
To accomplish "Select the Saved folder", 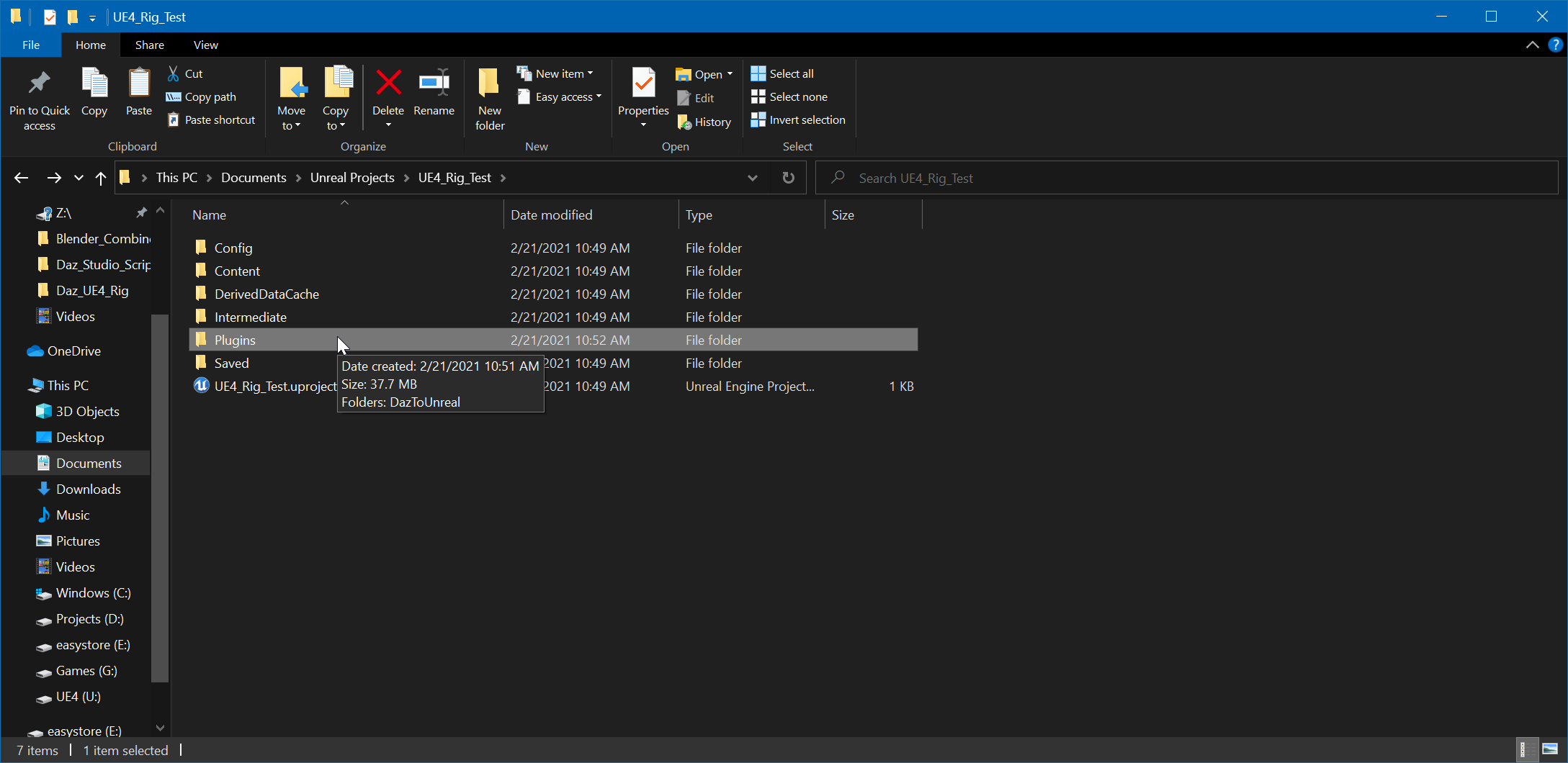I will pyautogui.click(x=552, y=363).
